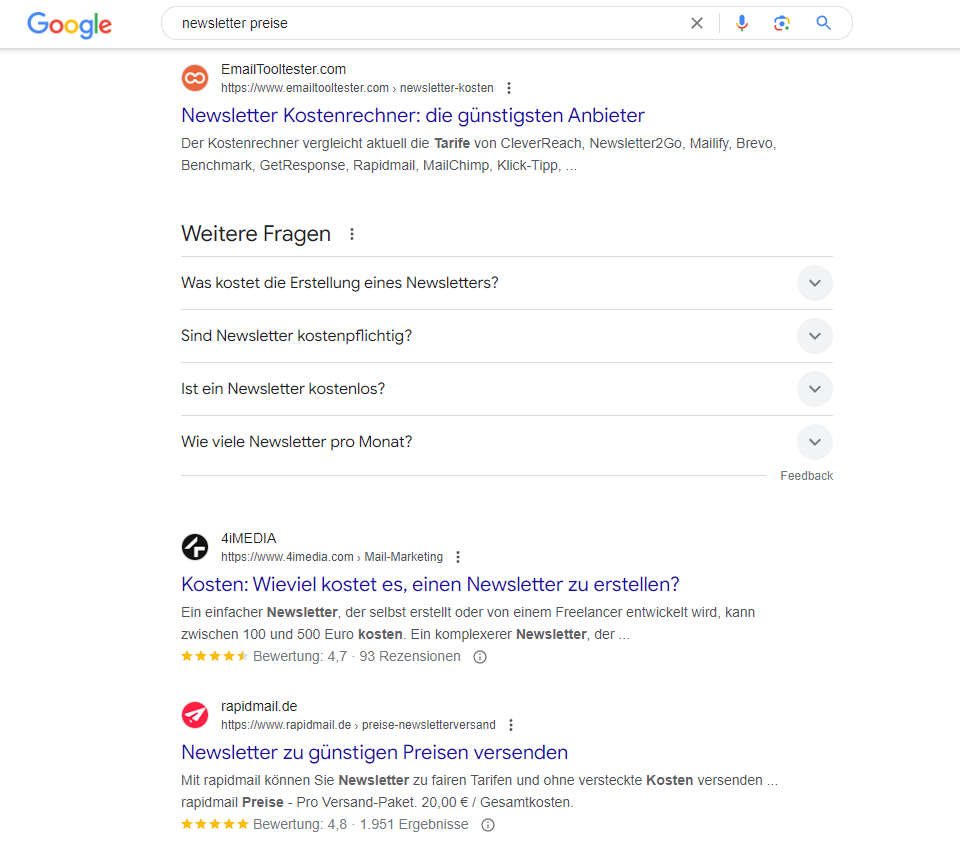The image size is (960, 862).
Task: Open options menu next to Weitere Fragen
Action: (x=351, y=234)
